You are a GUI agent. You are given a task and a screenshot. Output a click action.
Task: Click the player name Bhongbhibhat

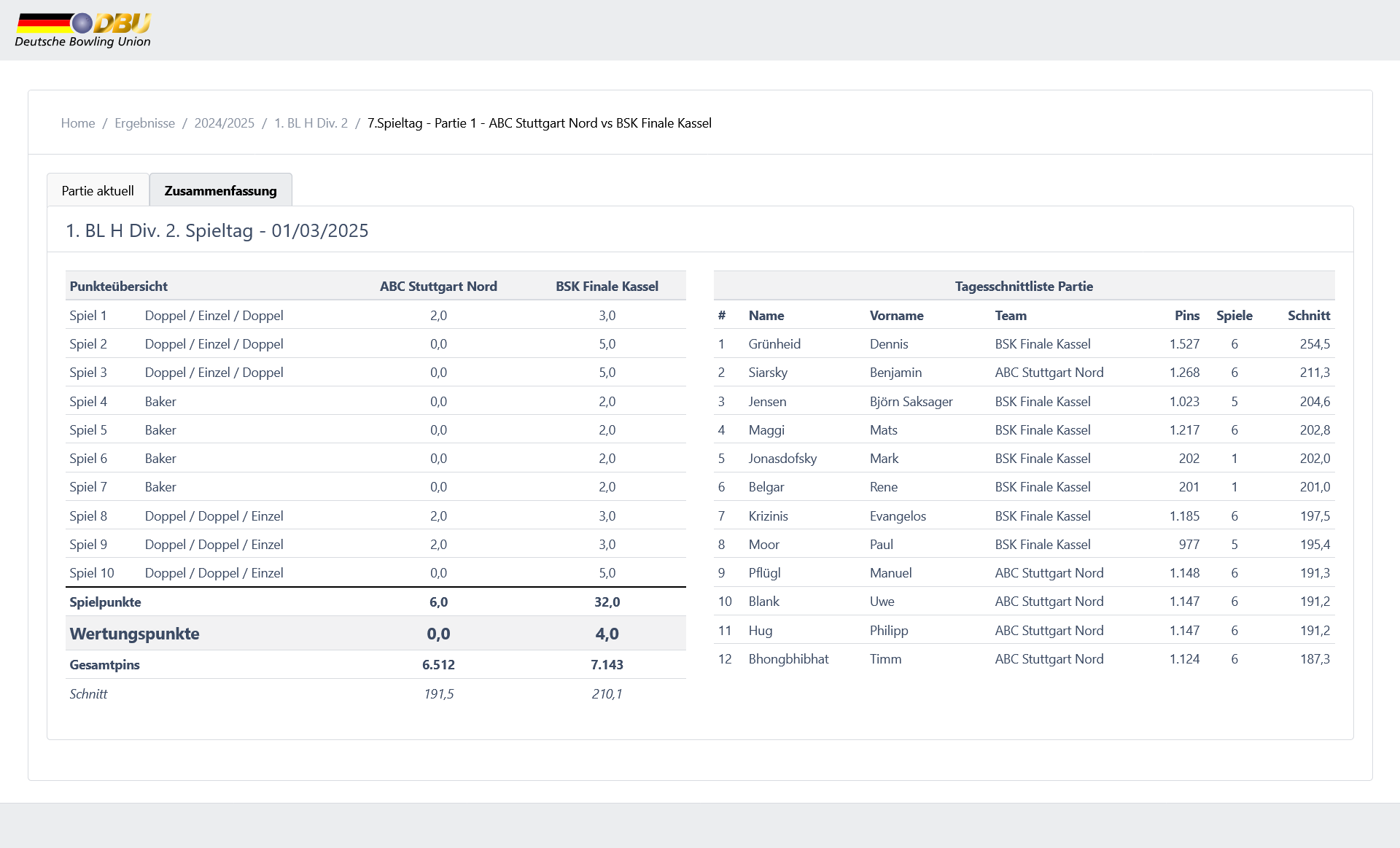(x=788, y=659)
